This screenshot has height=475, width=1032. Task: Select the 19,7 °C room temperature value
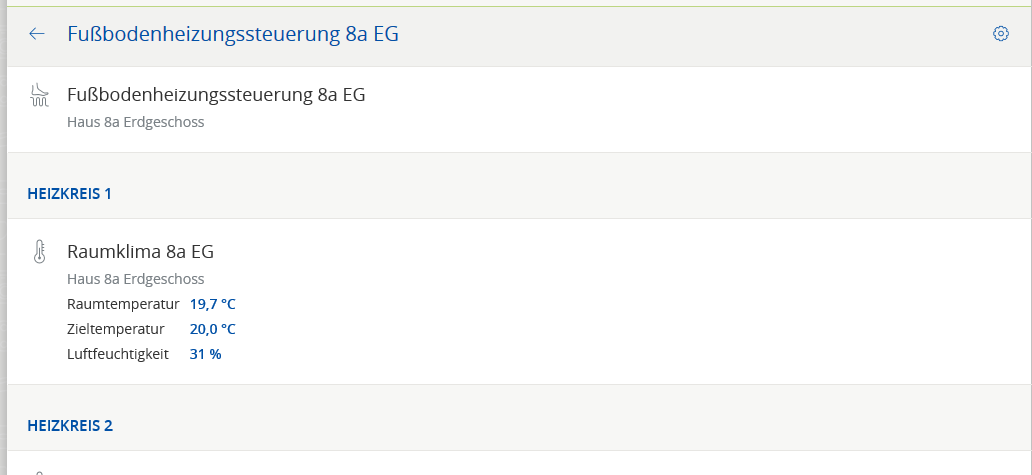(212, 304)
